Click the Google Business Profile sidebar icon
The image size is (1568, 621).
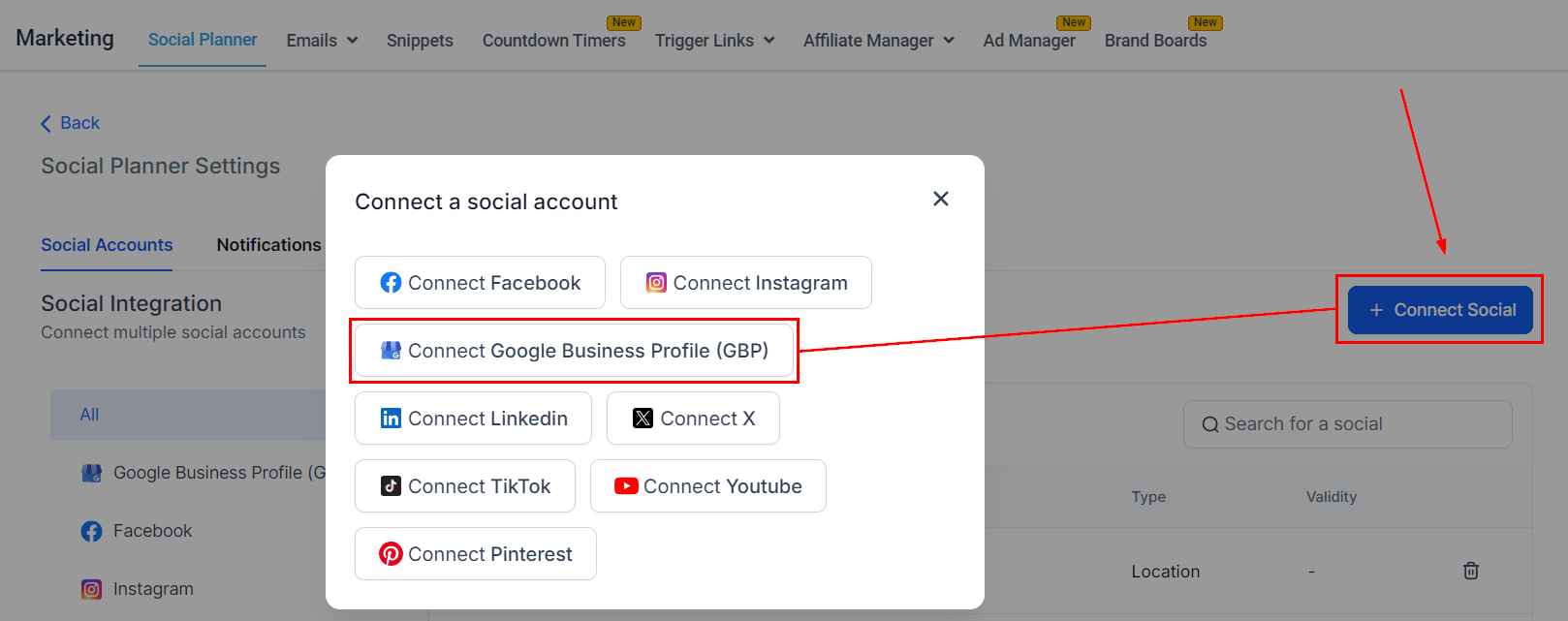pos(91,473)
